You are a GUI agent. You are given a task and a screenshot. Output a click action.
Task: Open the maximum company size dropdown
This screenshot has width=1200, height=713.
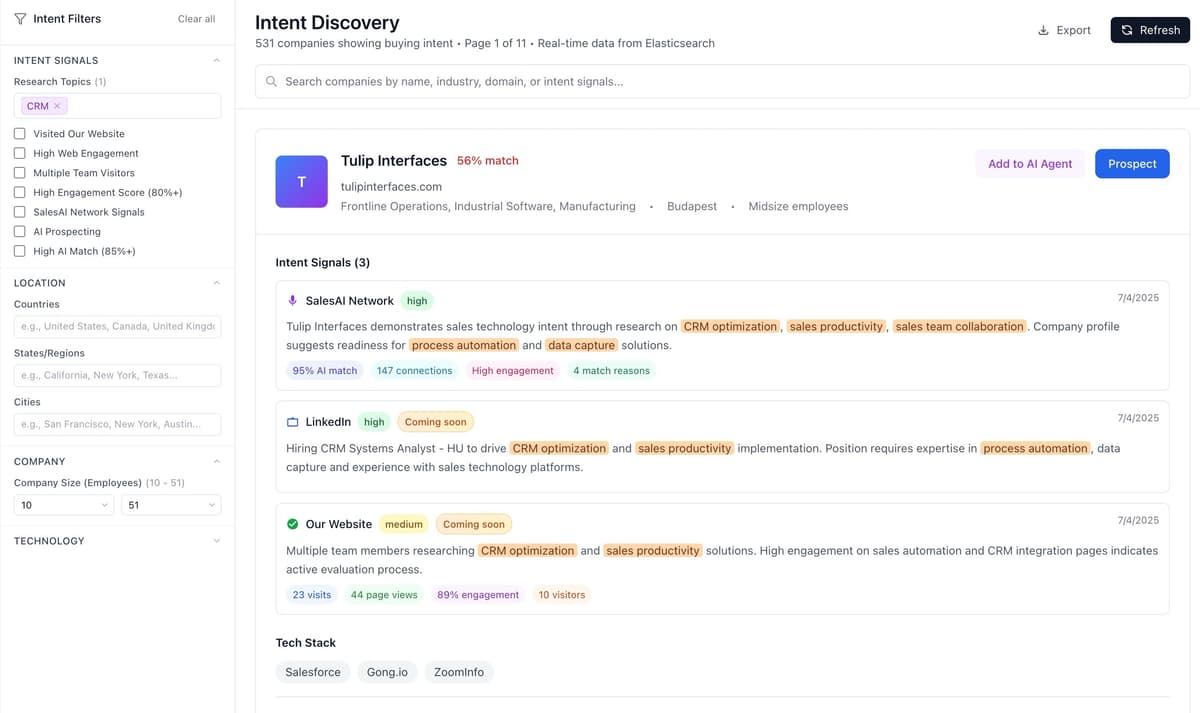170,505
